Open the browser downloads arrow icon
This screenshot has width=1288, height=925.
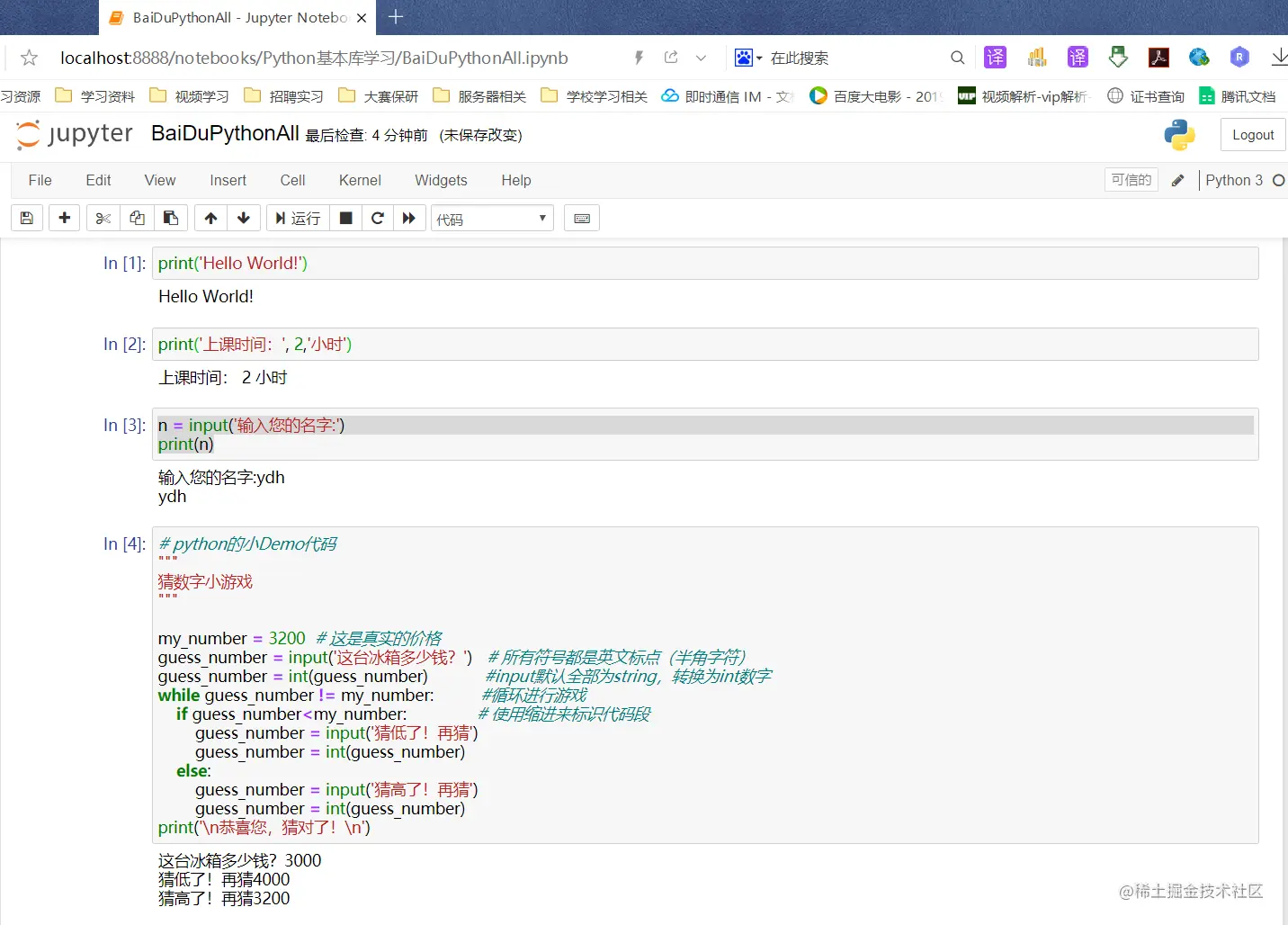(x=1279, y=58)
